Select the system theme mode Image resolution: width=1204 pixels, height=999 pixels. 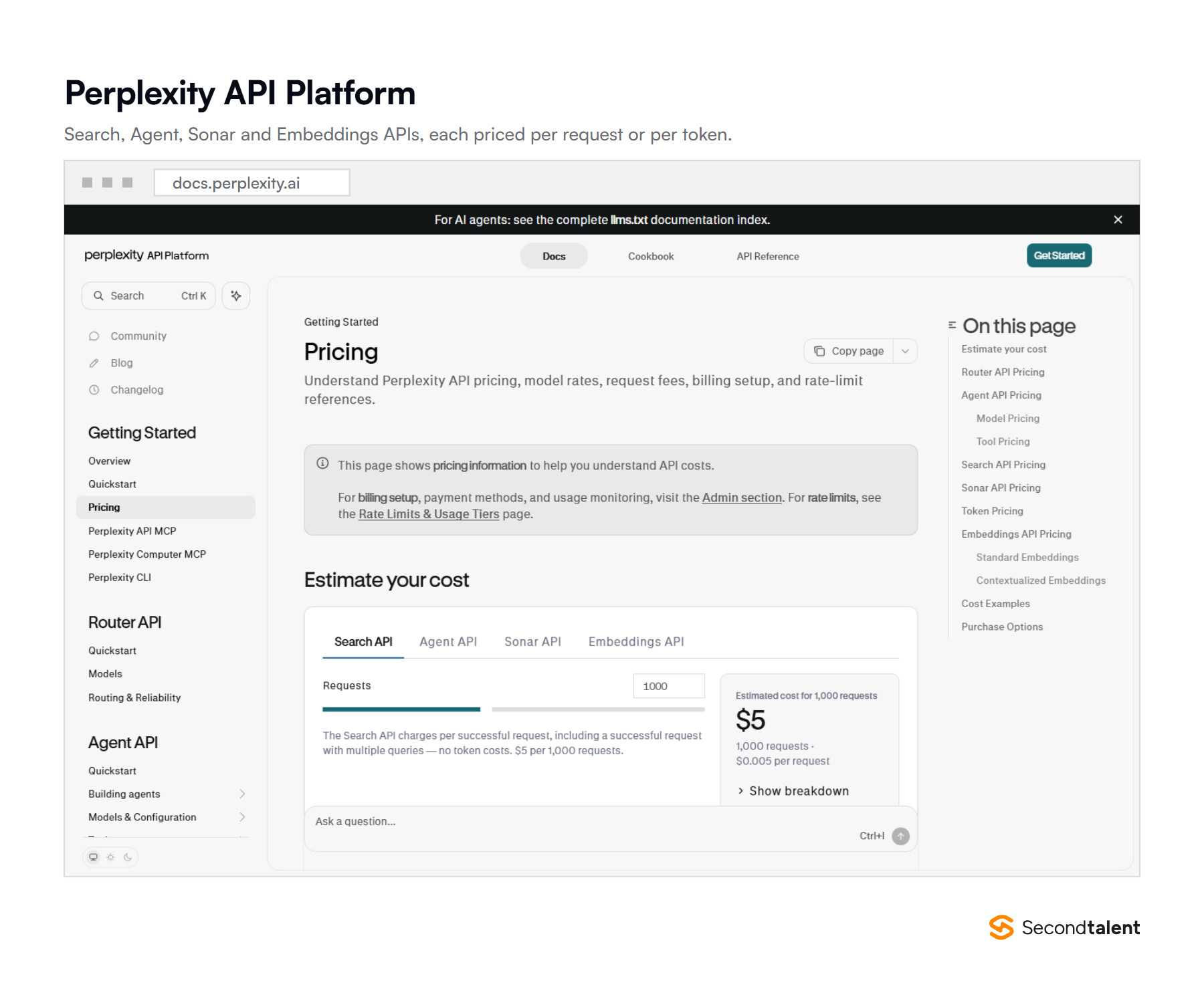(94, 857)
